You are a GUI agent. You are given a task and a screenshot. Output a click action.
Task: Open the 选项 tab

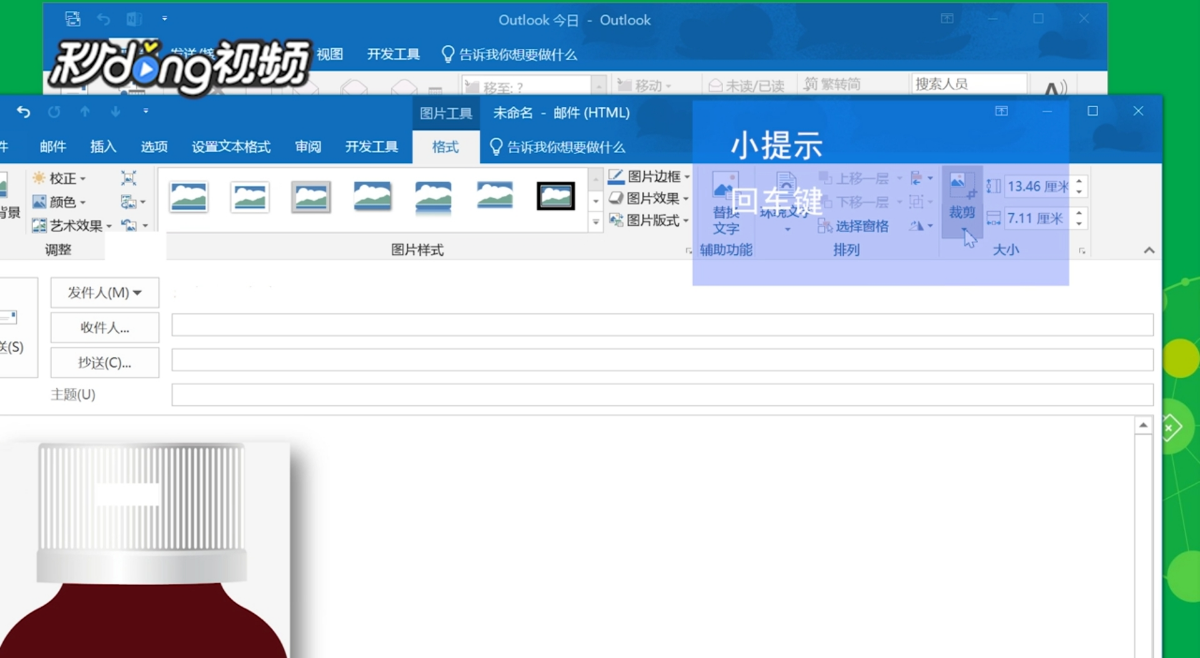[x=154, y=147]
